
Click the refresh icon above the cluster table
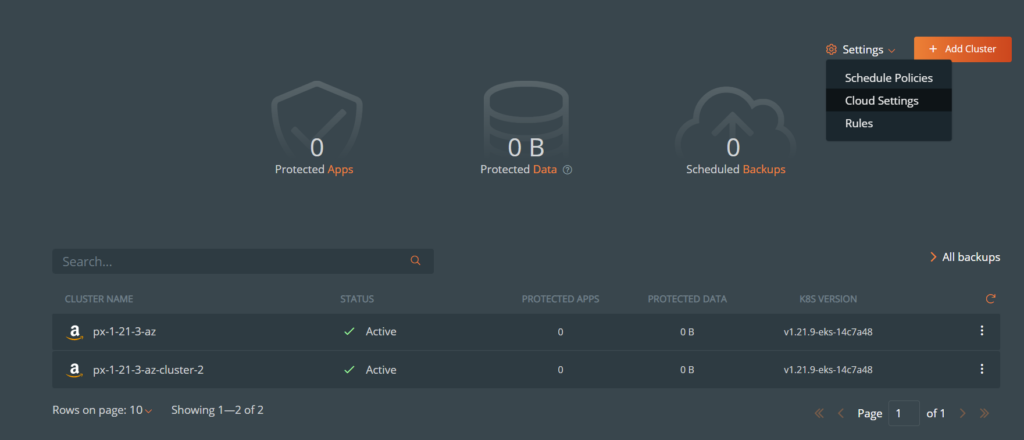990,299
